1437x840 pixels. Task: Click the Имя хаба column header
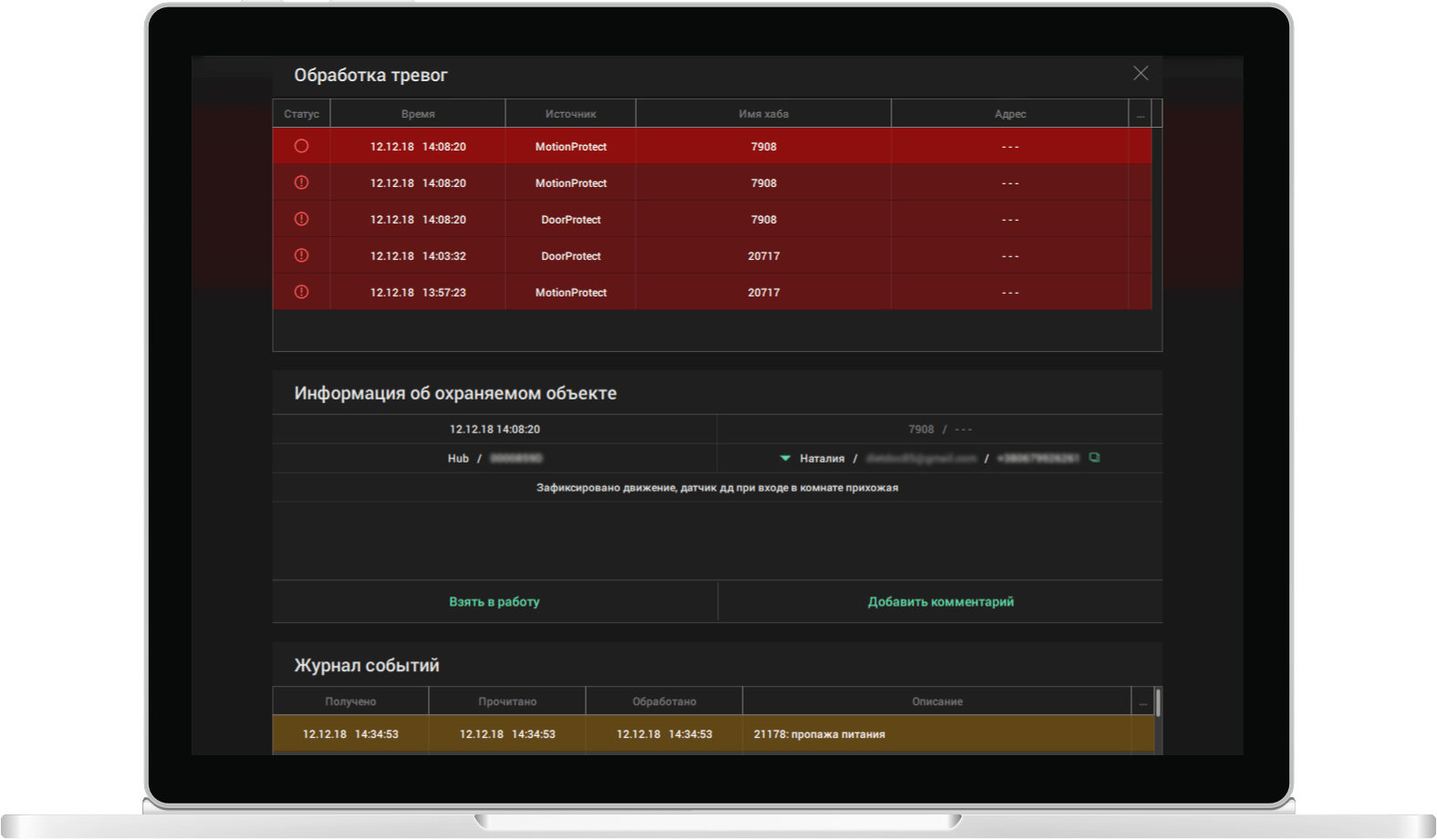(763, 114)
